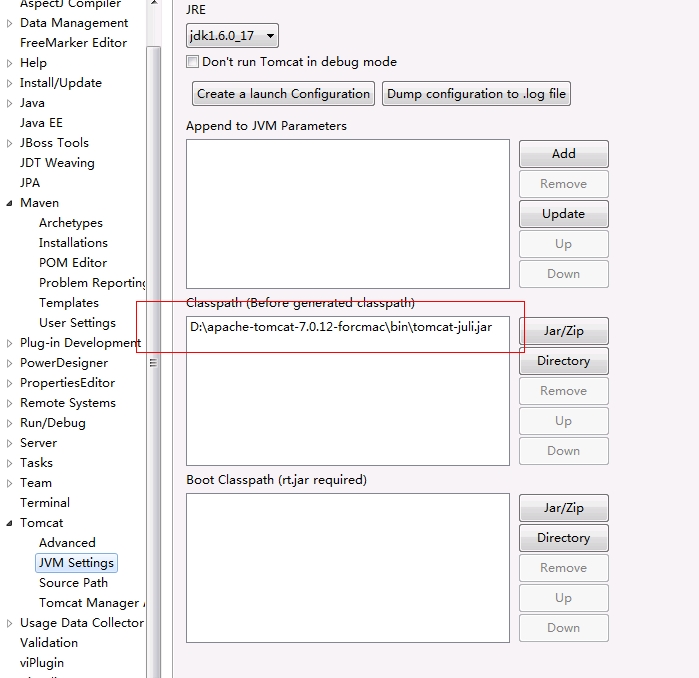Viewport: 699px width, 678px height.
Task: Open Tomcat Manager App page
Action: pos(92,603)
